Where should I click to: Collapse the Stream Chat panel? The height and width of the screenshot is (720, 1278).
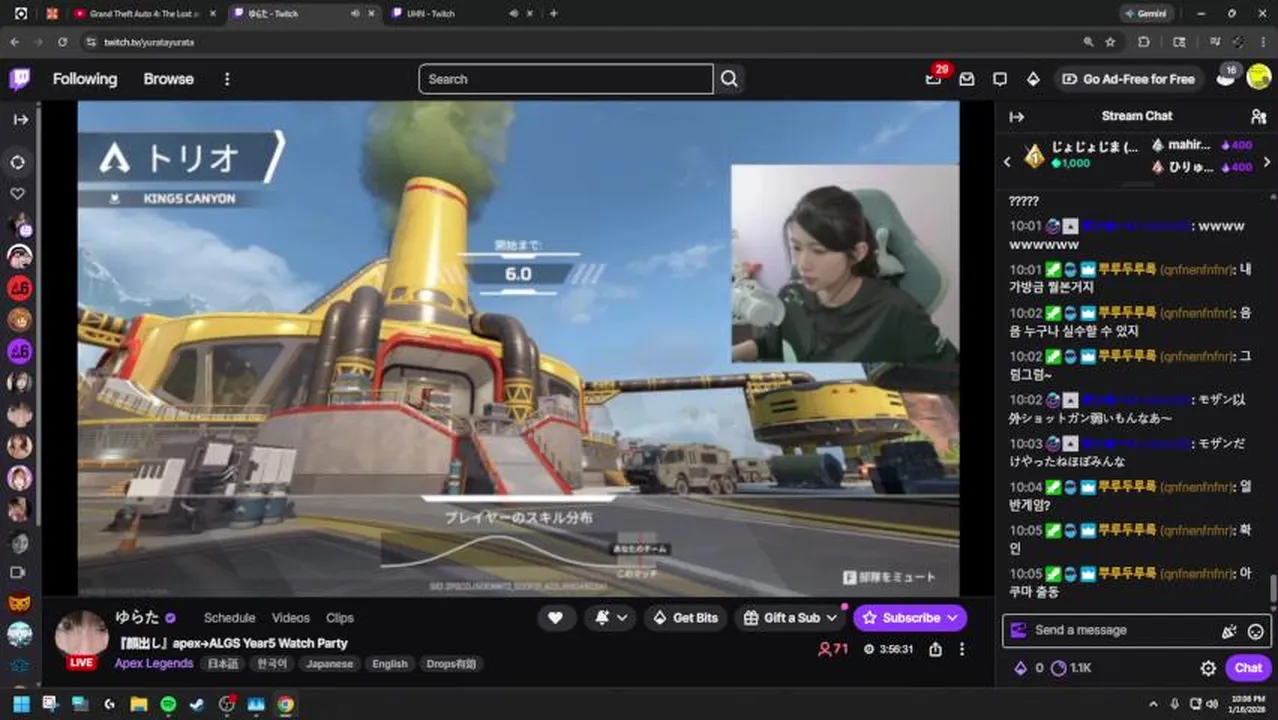click(1016, 116)
